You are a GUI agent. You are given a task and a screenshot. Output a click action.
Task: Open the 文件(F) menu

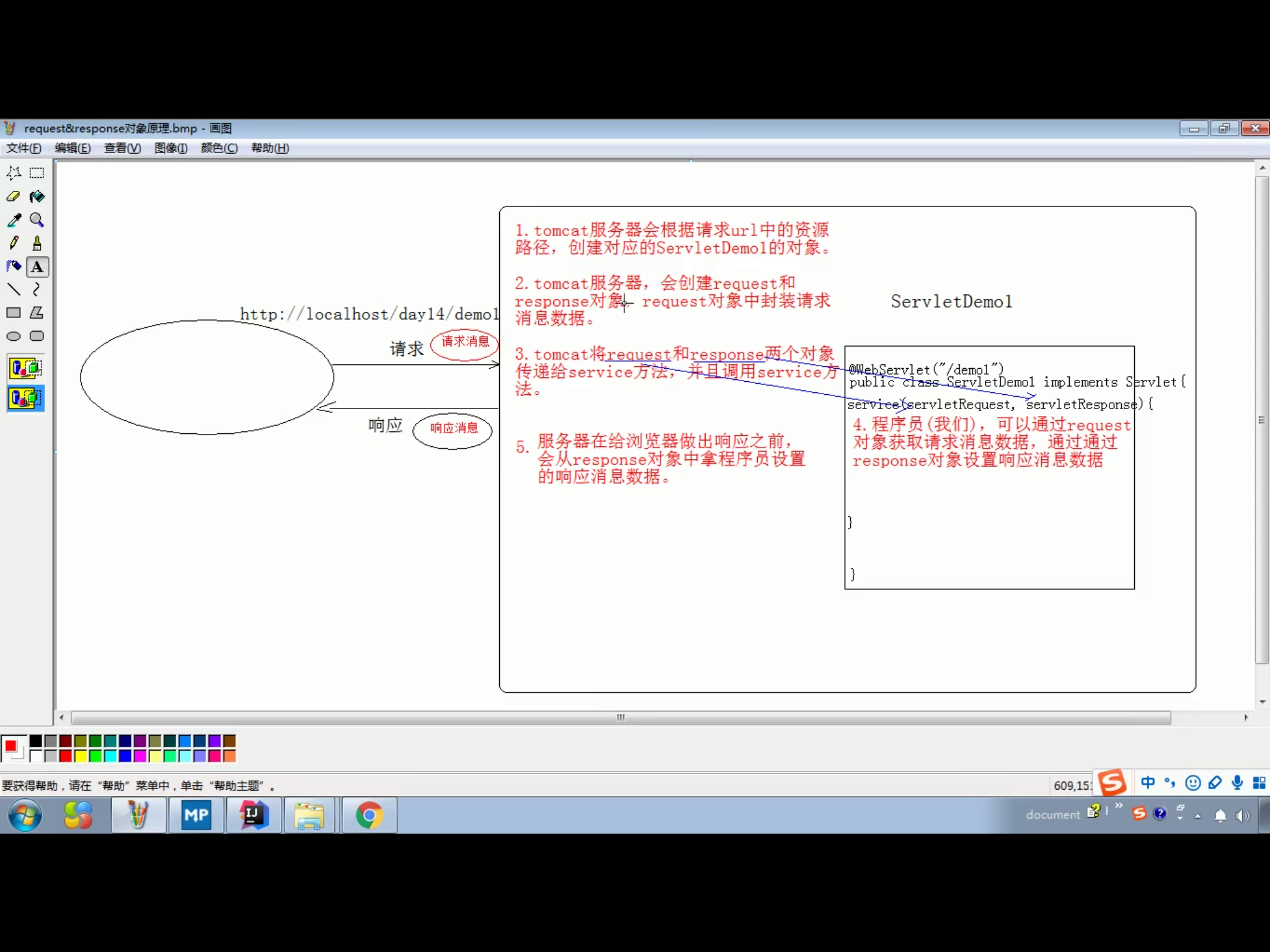coord(24,148)
